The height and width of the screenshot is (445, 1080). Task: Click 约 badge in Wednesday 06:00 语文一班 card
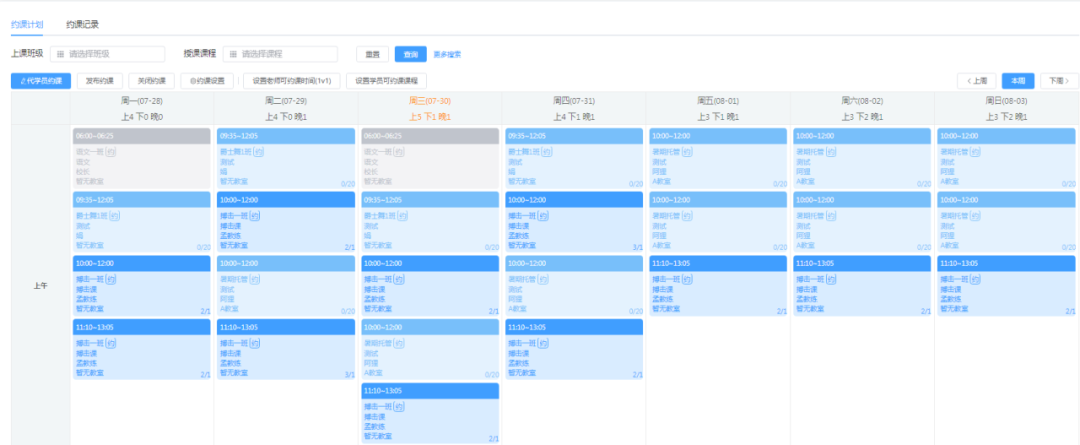399,152
